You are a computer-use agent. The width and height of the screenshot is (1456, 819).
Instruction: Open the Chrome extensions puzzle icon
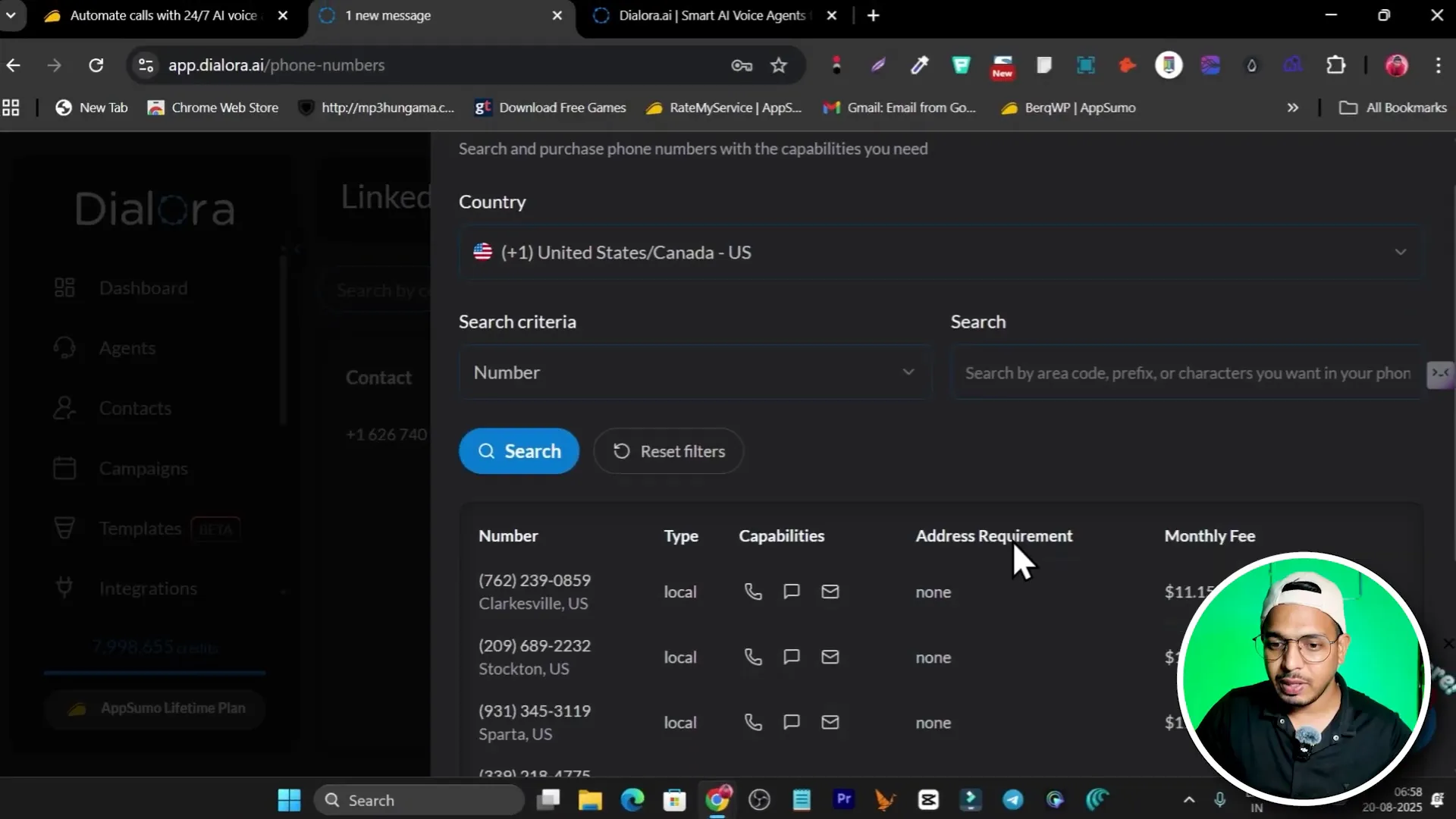1335,65
